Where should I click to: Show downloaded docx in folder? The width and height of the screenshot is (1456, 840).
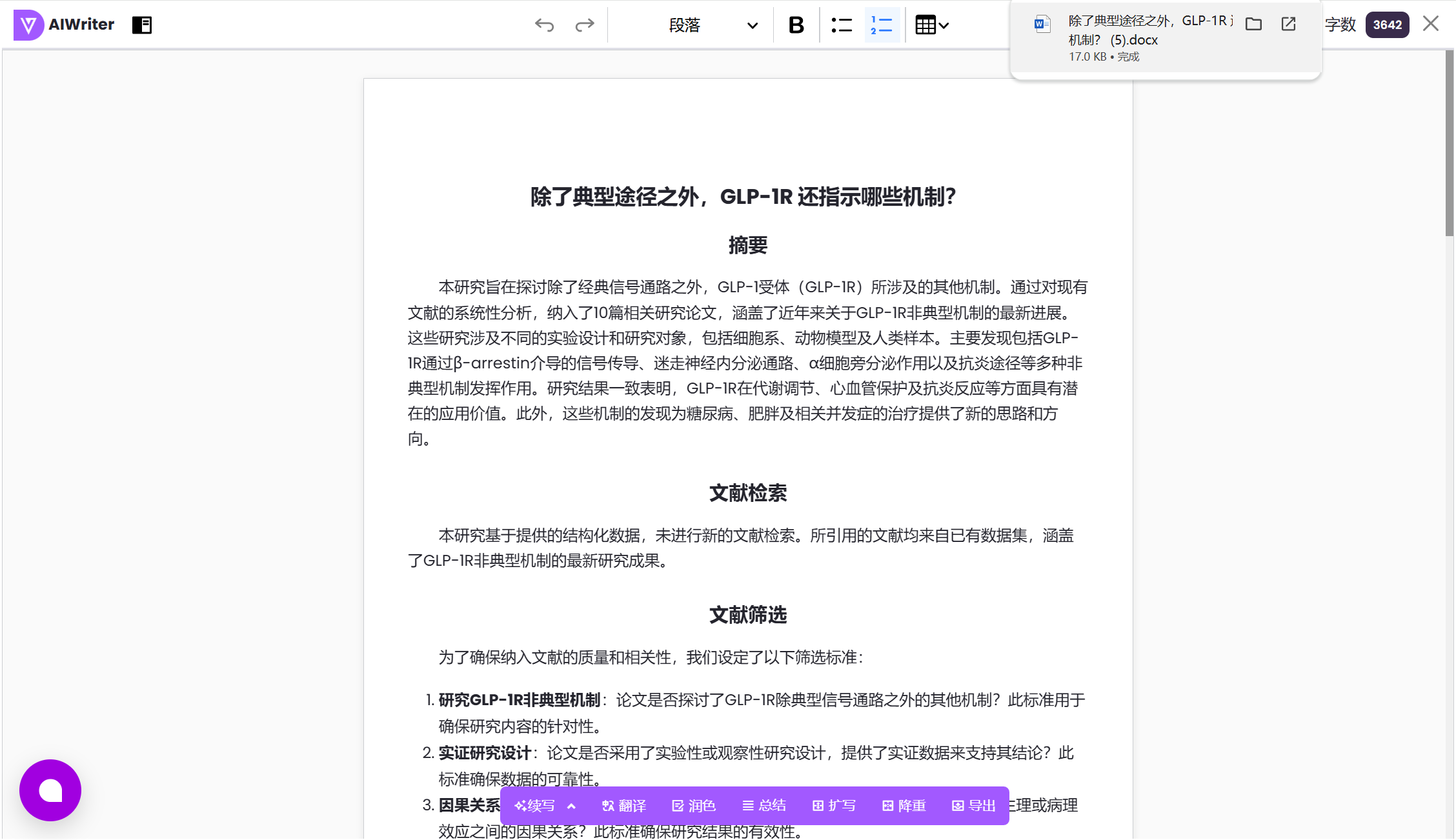(x=1254, y=23)
